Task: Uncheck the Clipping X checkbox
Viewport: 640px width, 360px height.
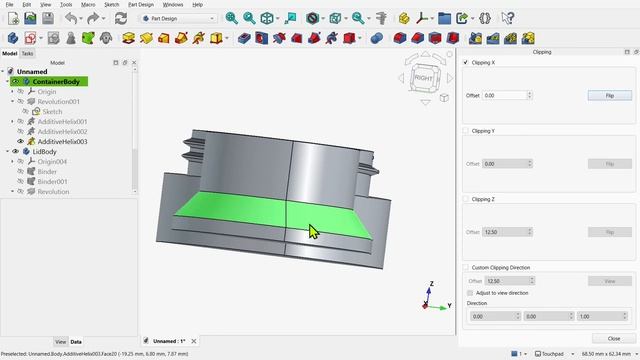Action: tap(466, 62)
